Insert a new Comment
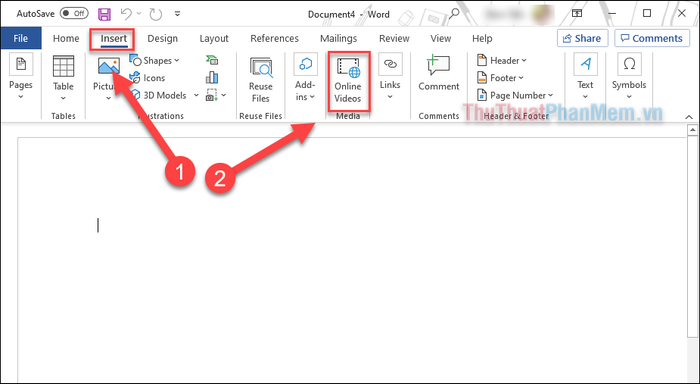 click(x=439, y=73)
